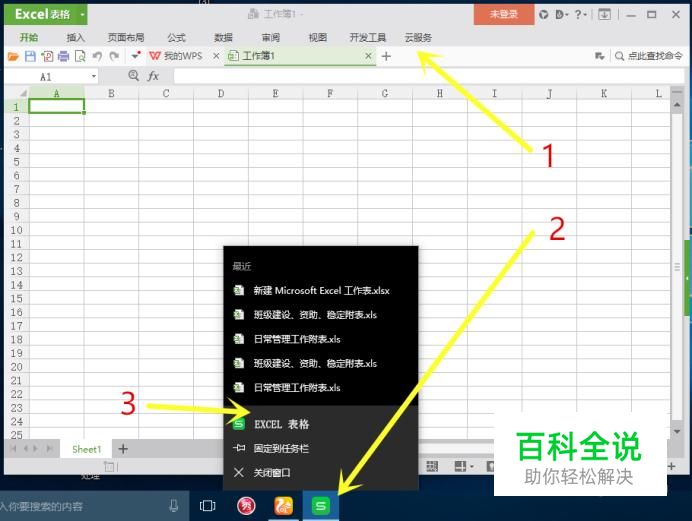Screen dimensions: 692x521
Task: Expand the Name Box dropdown arrow
Action: tap(94, 77)
